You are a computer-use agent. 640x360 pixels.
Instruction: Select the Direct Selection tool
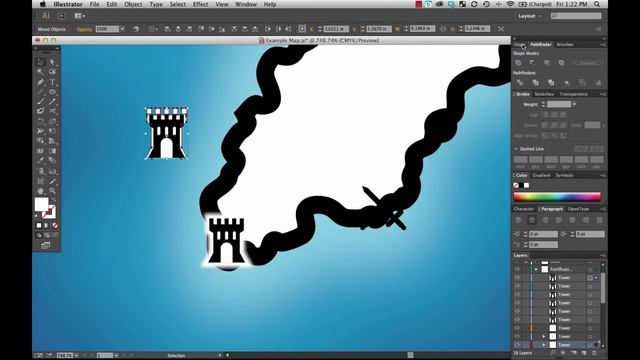[x=53, y=62]
